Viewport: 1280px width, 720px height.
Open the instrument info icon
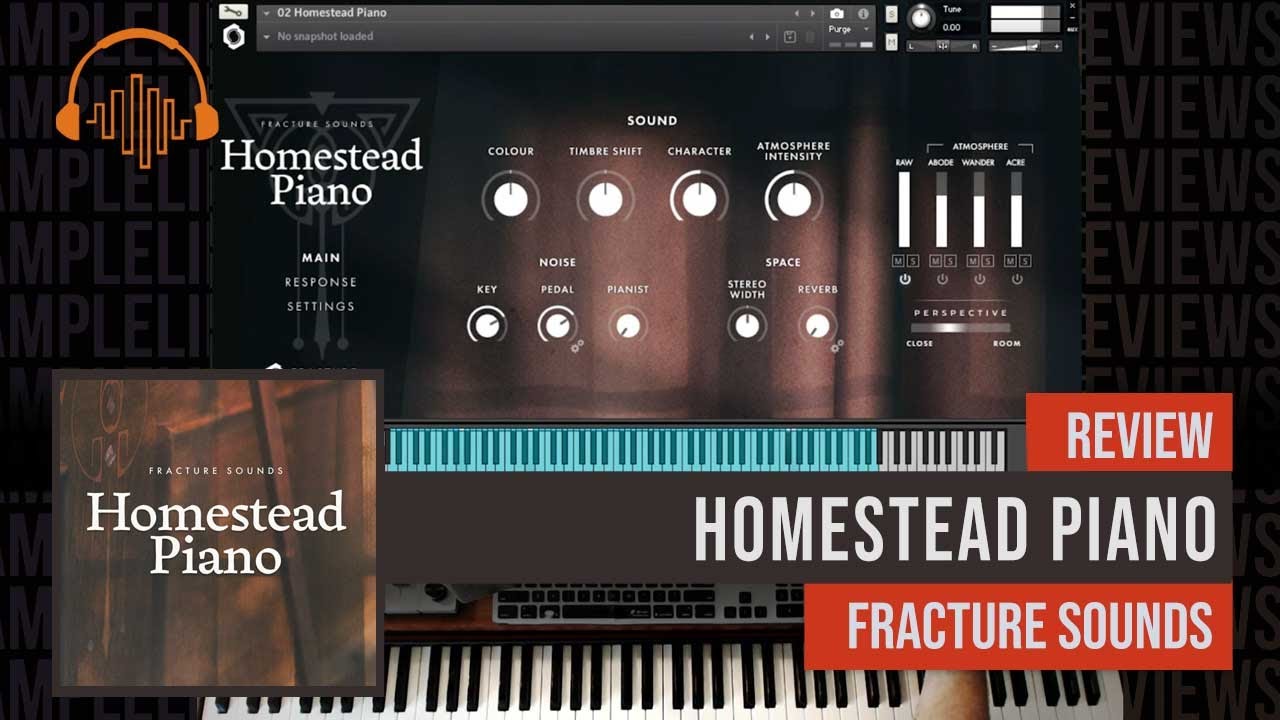863,13
